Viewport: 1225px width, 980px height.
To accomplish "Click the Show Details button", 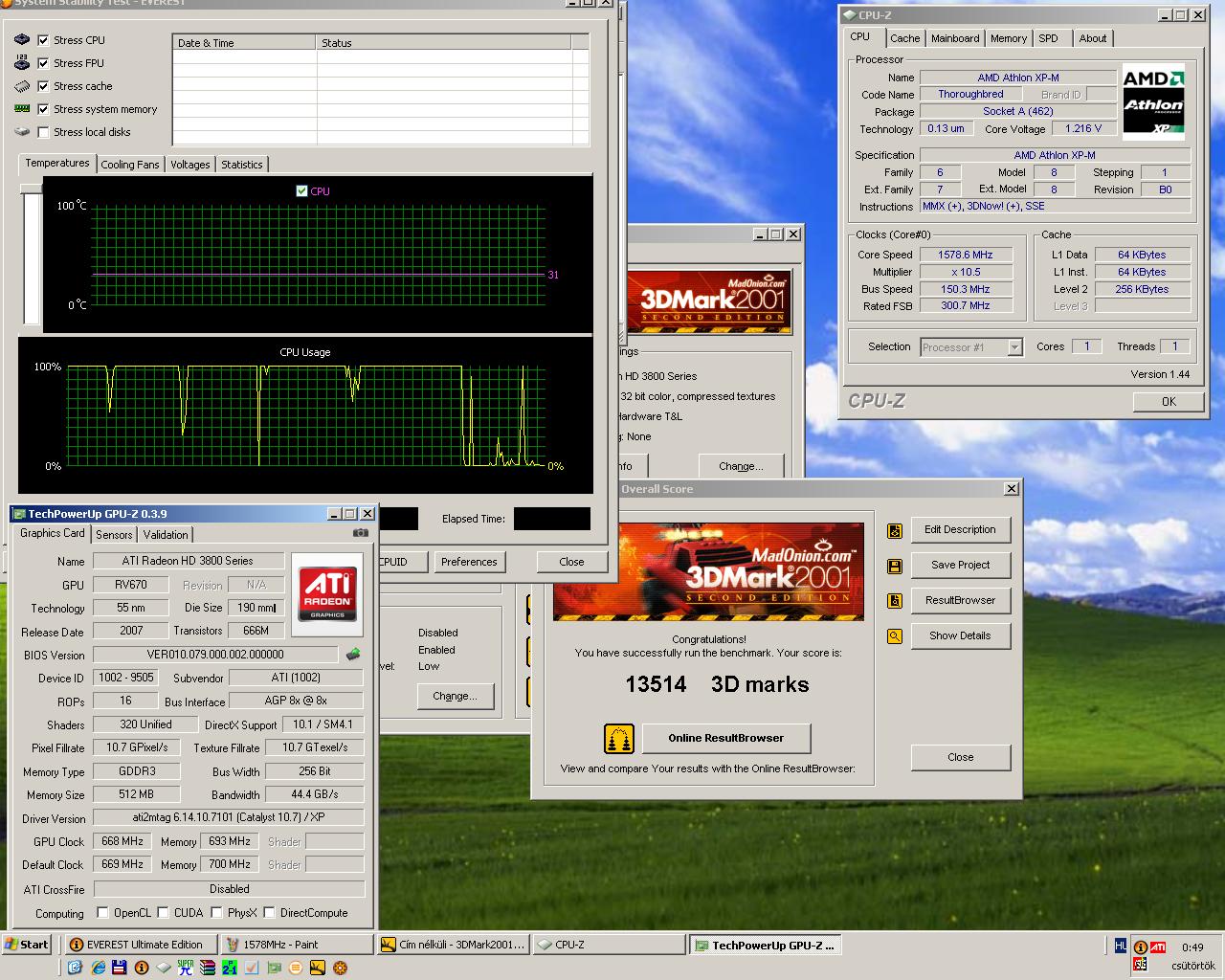I will pyautogui.click(x=960, y=635).
